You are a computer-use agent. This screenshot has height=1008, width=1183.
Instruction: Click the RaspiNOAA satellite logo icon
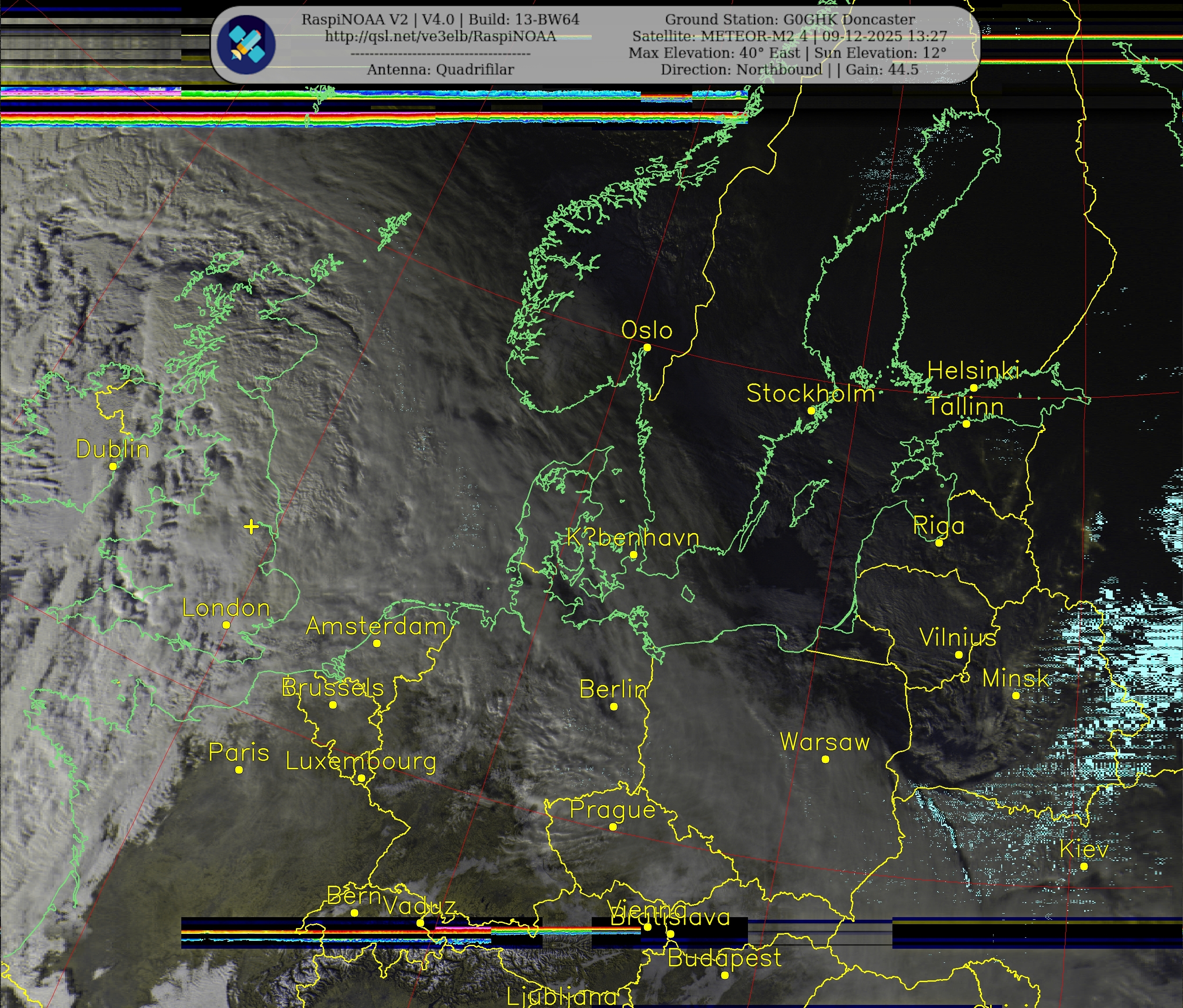(x=246, y=44)
